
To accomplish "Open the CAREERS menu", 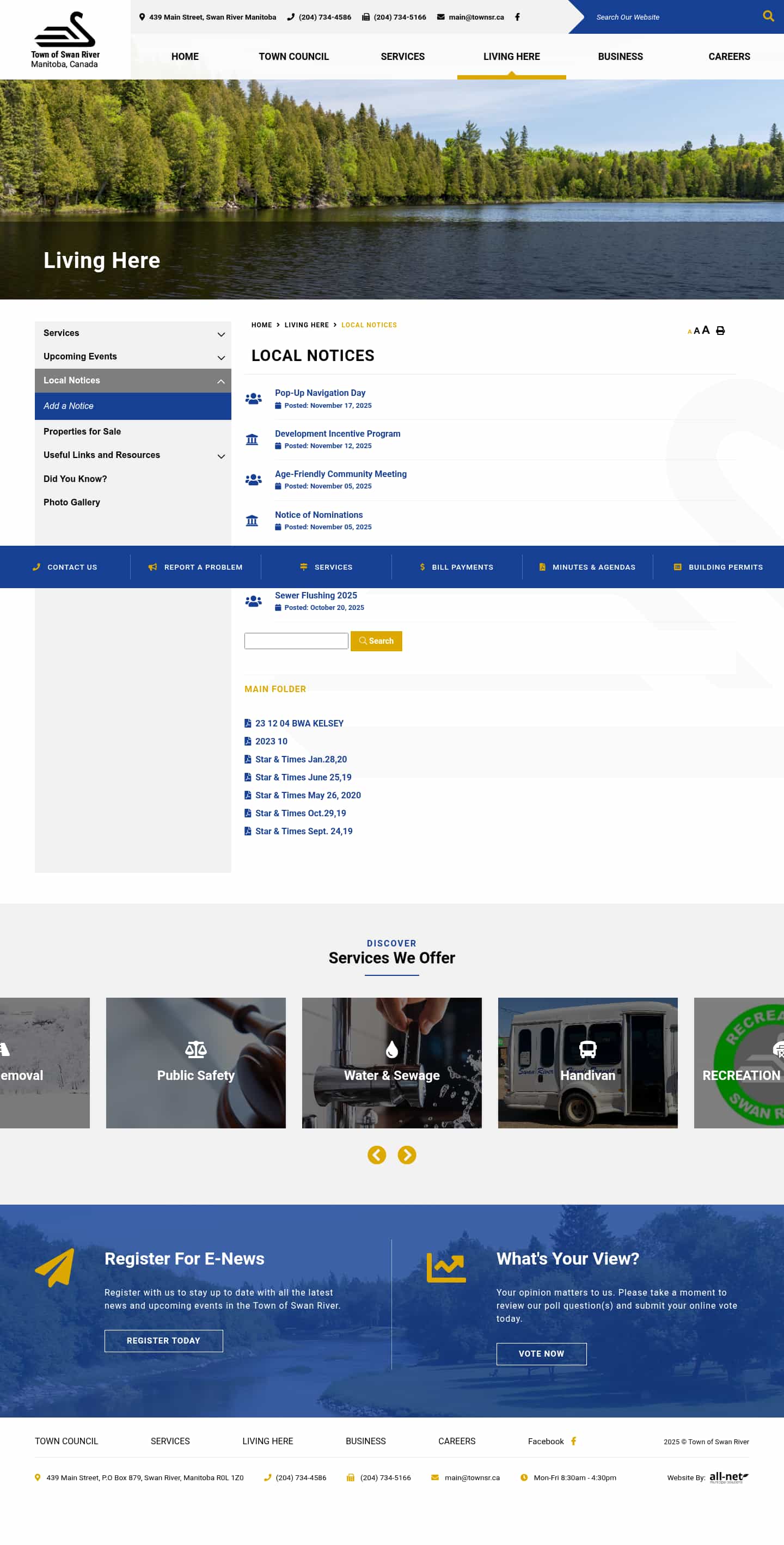I will click(729, 57).
